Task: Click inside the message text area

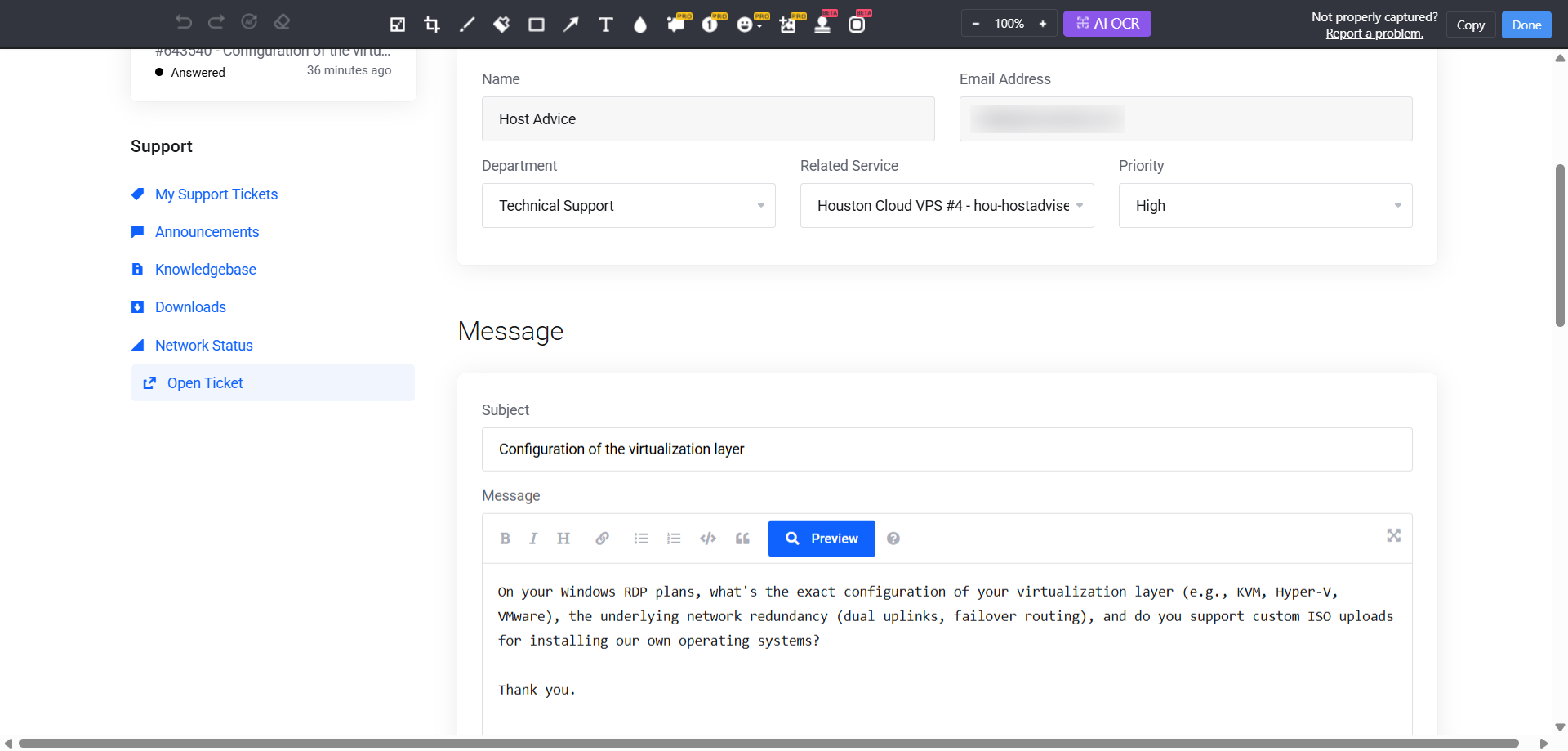Action: click(947, 650)
